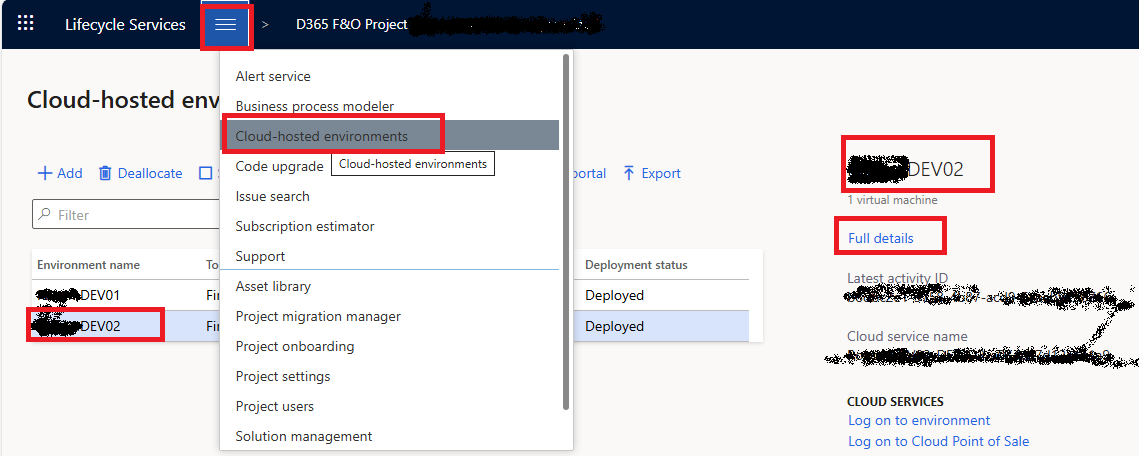The height and width of the screenshot is (456, 1139).
Task: Select Project migration manager
Action: pyautogui.click(x=318, y=317)
